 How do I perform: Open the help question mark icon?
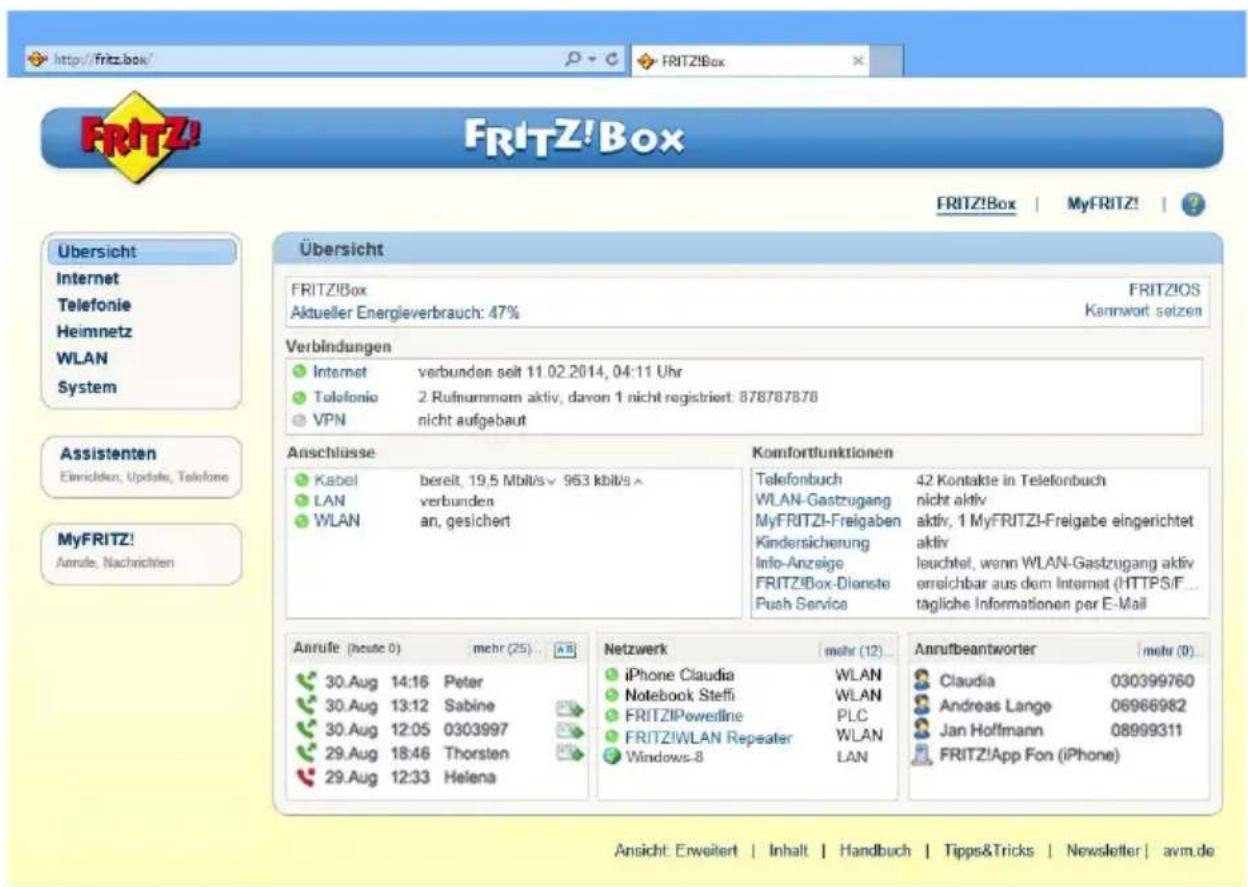tap(1195, 203)
